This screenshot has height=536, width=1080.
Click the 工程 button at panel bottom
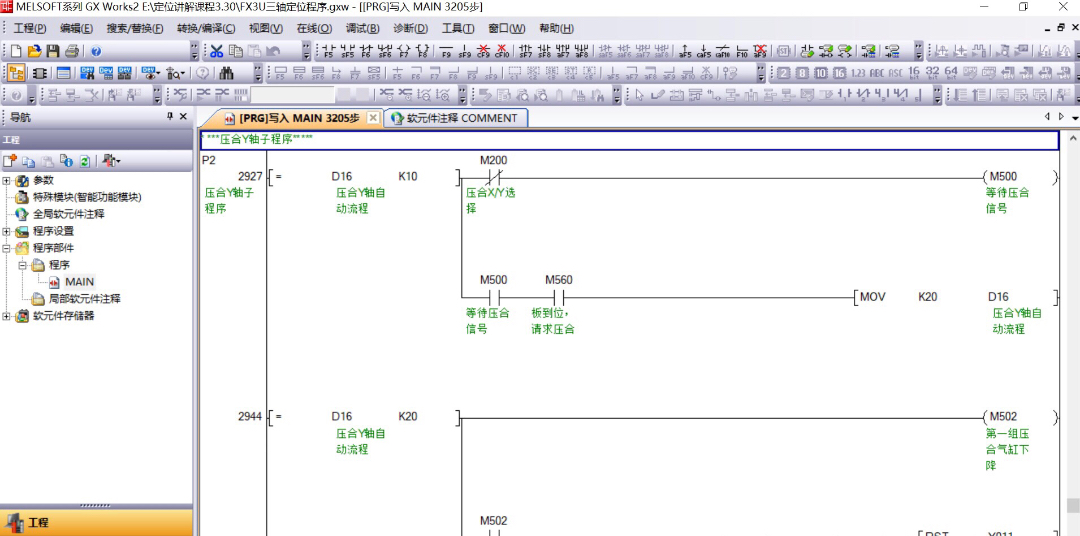96,523
